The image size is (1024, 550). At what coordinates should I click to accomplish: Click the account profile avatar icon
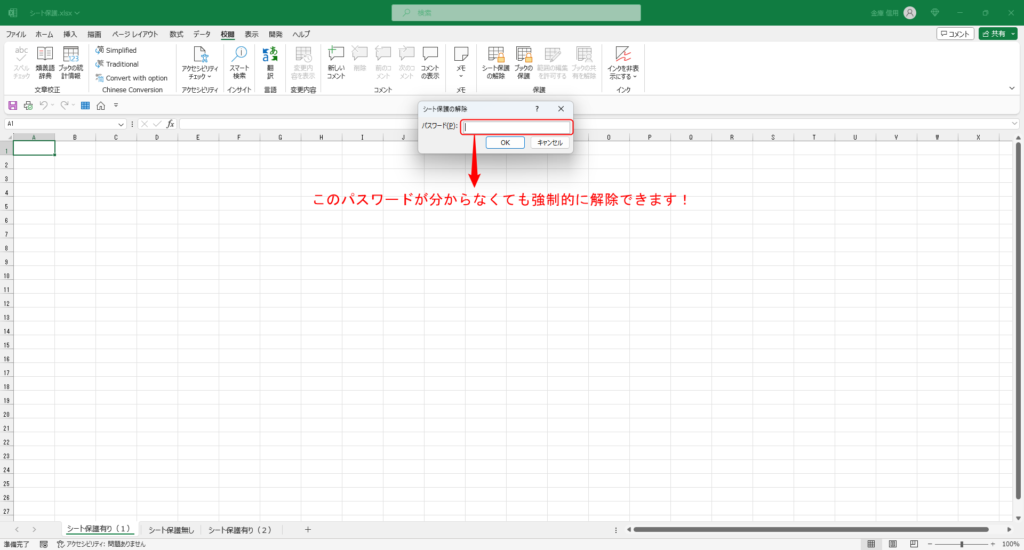point(910,12)
